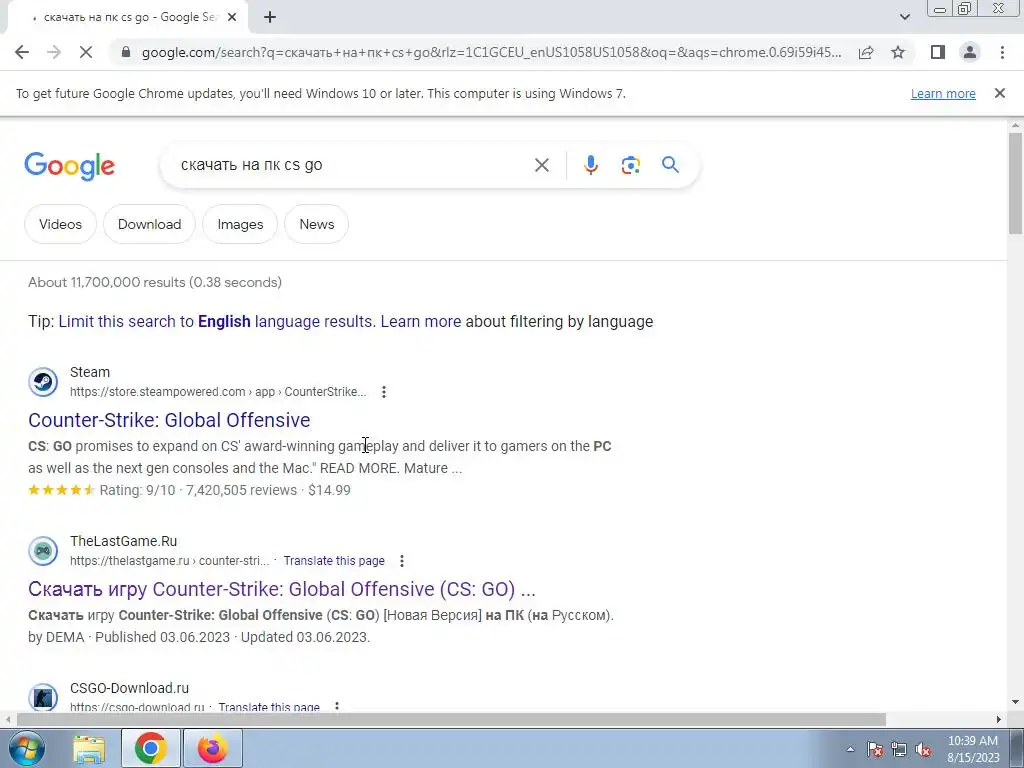
Task: Submit search with magnifying glass icon
Action: (670, 165)
